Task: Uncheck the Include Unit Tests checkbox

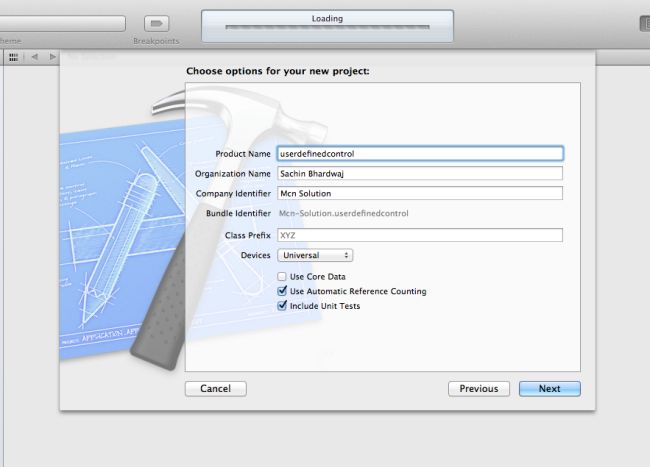Action: click(x=282, y=306)
